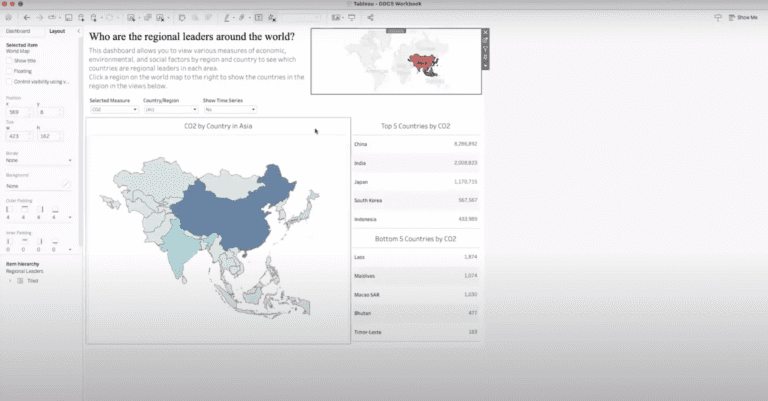Click dashboard title 'Who are the regional leaders'
Screen dimensions: 768x401
pos(192,37)
